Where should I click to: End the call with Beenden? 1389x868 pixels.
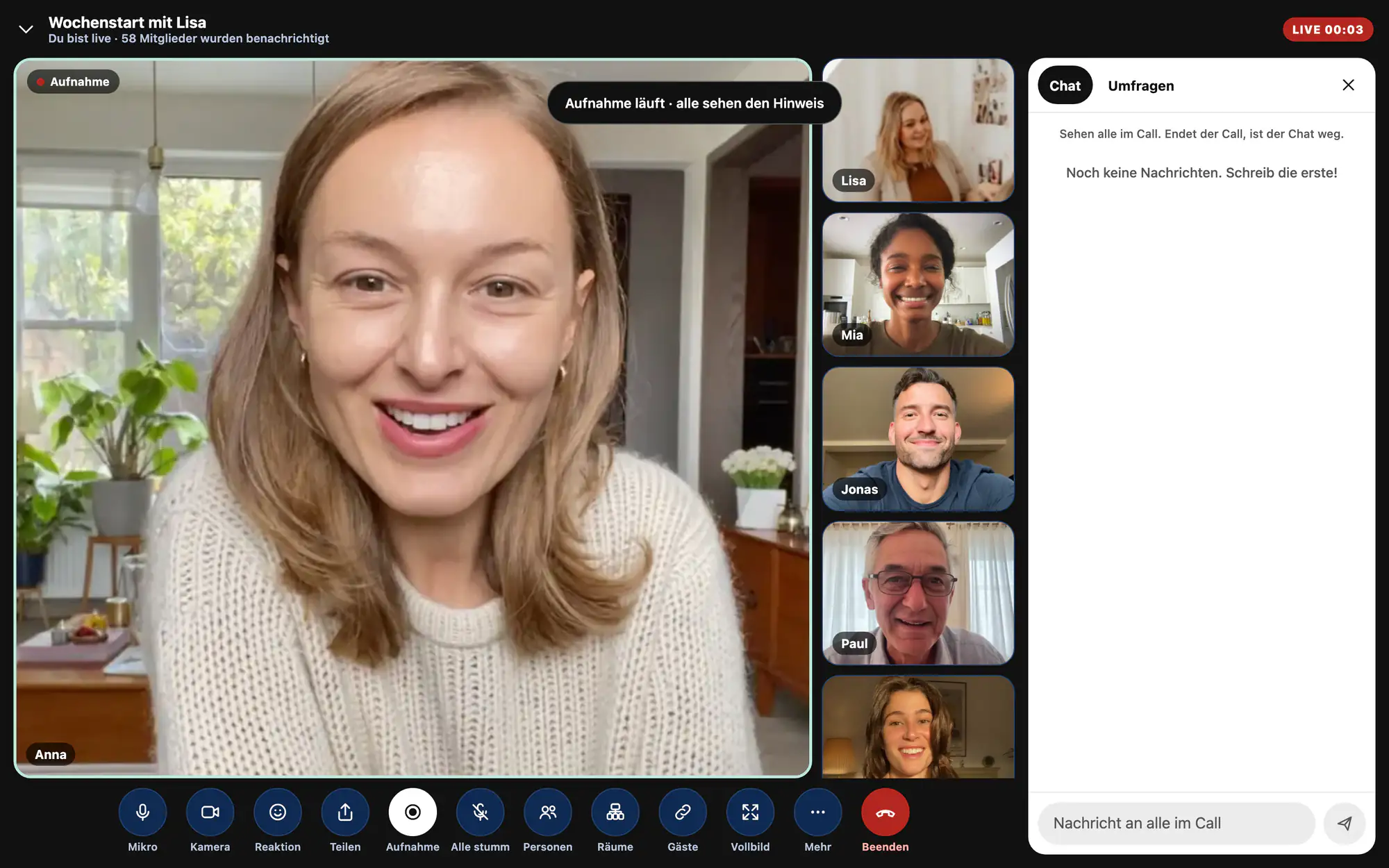[x=885, y=812]
